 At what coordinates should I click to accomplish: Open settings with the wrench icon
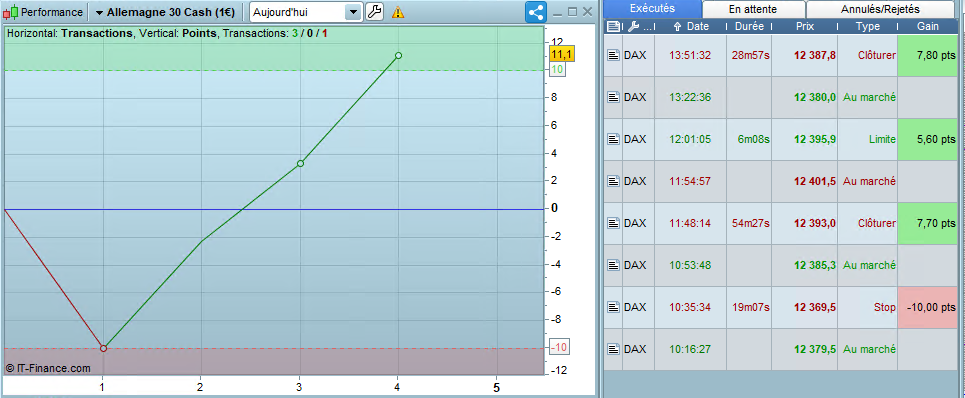374,12
